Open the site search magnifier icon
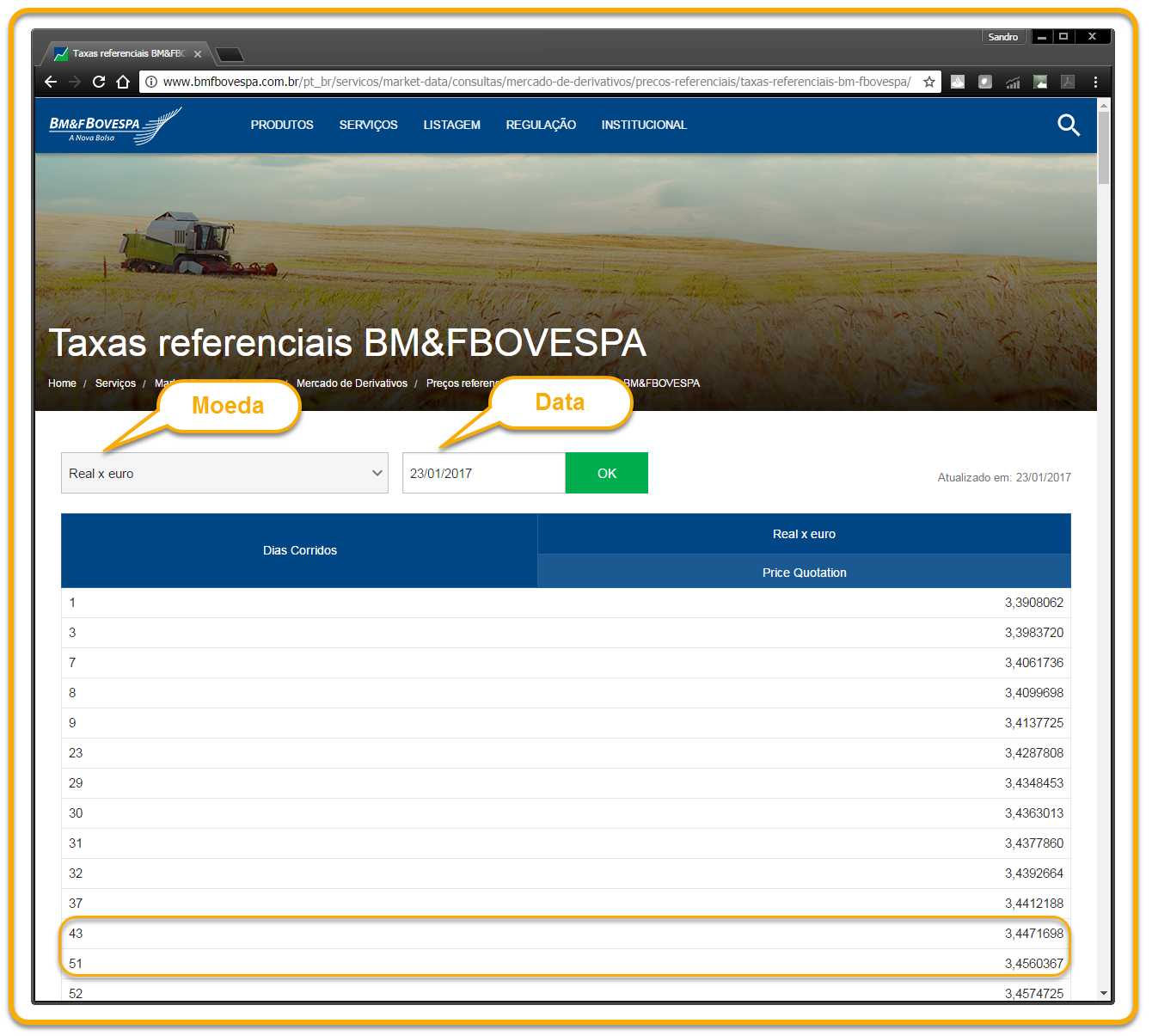 (x=1069, y=126)
